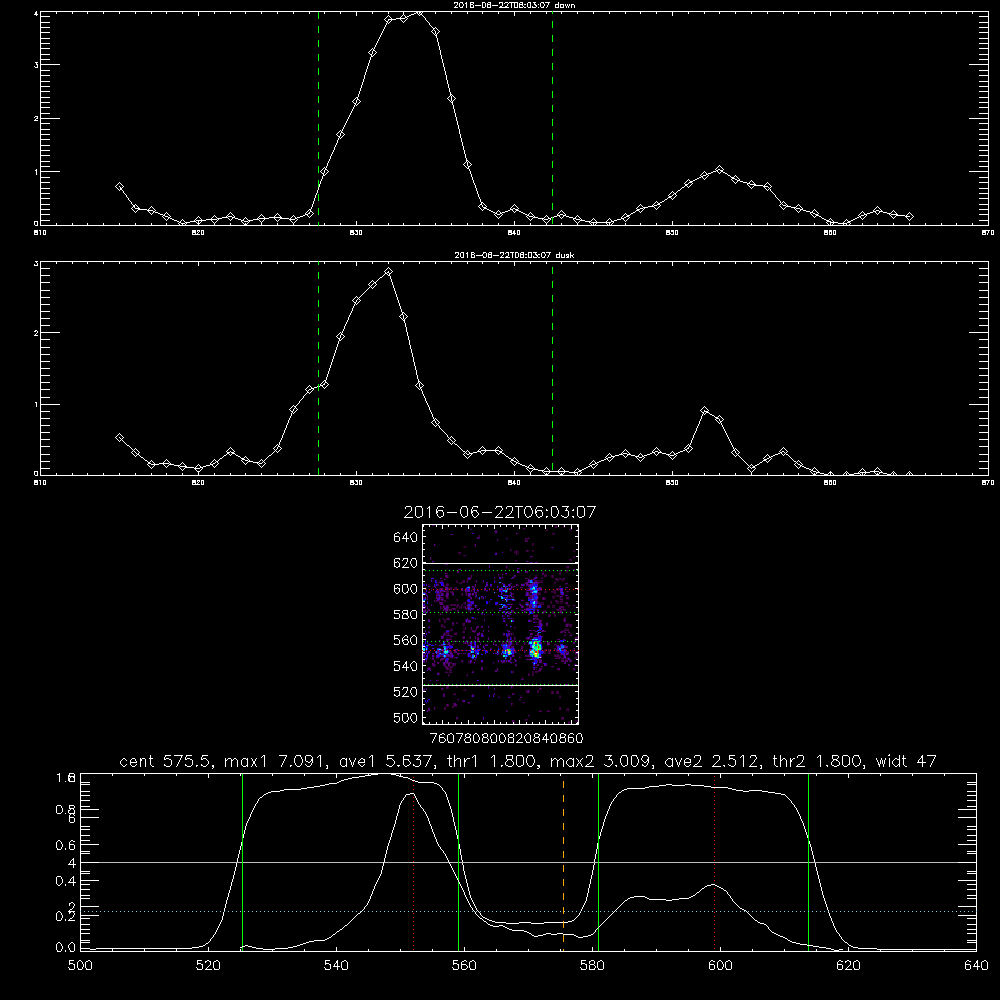Click bottom plot x-axis label '580'
Image resolution: width=1000 pixels, height=1000 pixels.
click(592, 966)
